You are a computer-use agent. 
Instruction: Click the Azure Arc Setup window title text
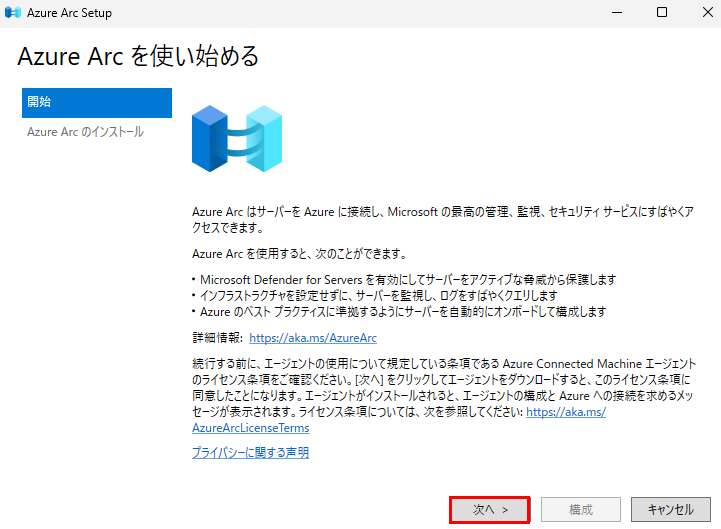[x=69, y=13]
